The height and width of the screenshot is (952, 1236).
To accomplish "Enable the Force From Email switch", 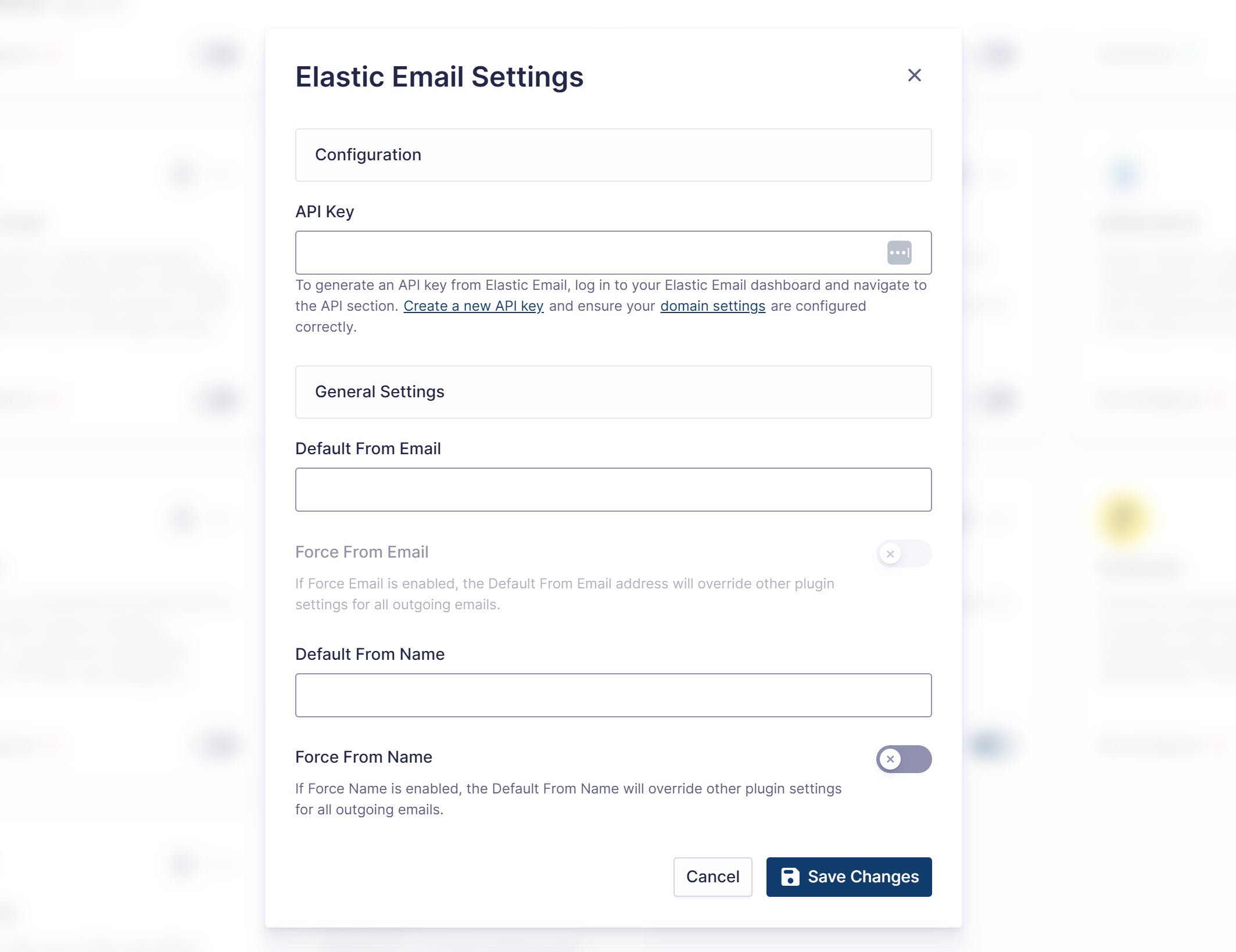I will [x=904, y=554].
